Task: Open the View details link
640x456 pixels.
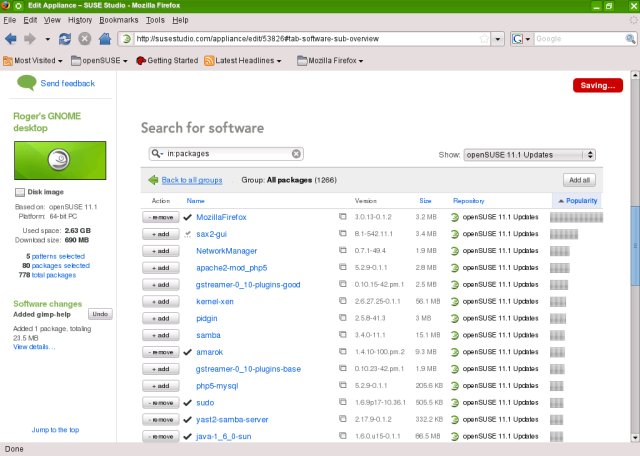Action: pyautogui.click(x=34, y=346)
